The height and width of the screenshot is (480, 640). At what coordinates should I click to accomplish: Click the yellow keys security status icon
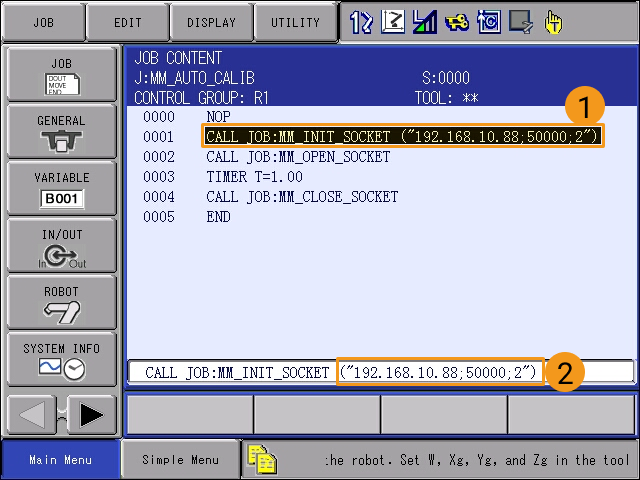(x=457, y=22)
